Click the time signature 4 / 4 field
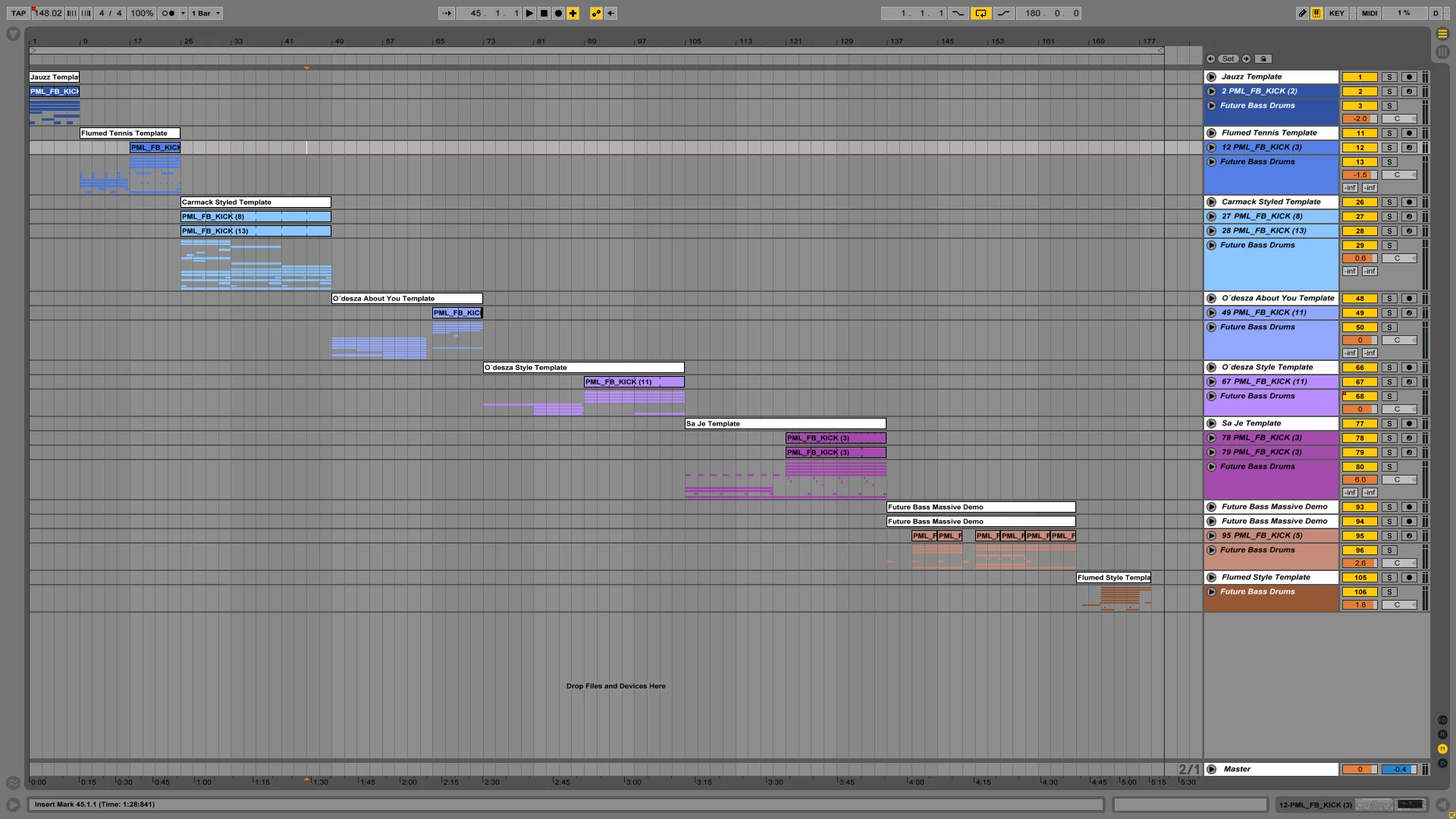1456x819 pixels. point(110,13)
